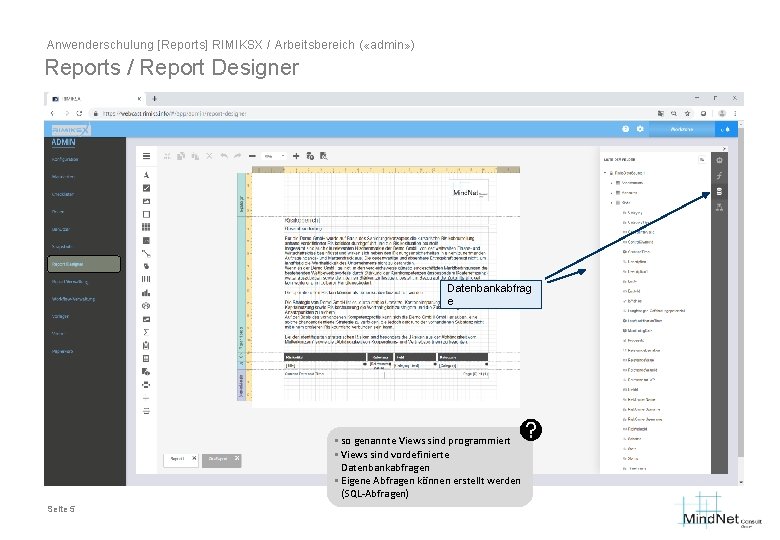Select the Panel tool in toolbox

click(146, 214)
